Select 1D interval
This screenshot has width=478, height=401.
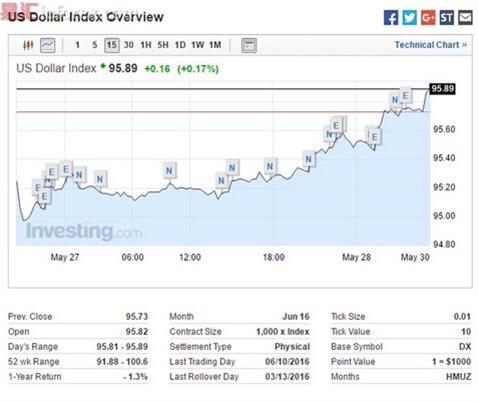(180, 45)
